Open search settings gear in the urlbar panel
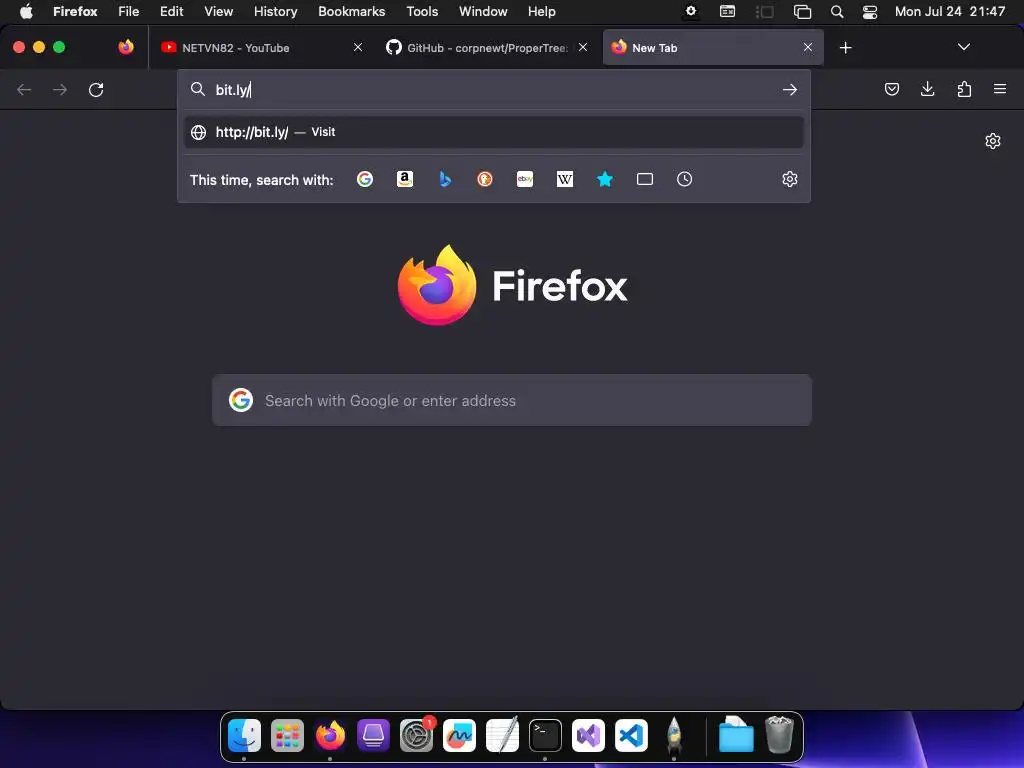Image resolution: width=1024 pixels, height=768 pixels. point(790,179)
